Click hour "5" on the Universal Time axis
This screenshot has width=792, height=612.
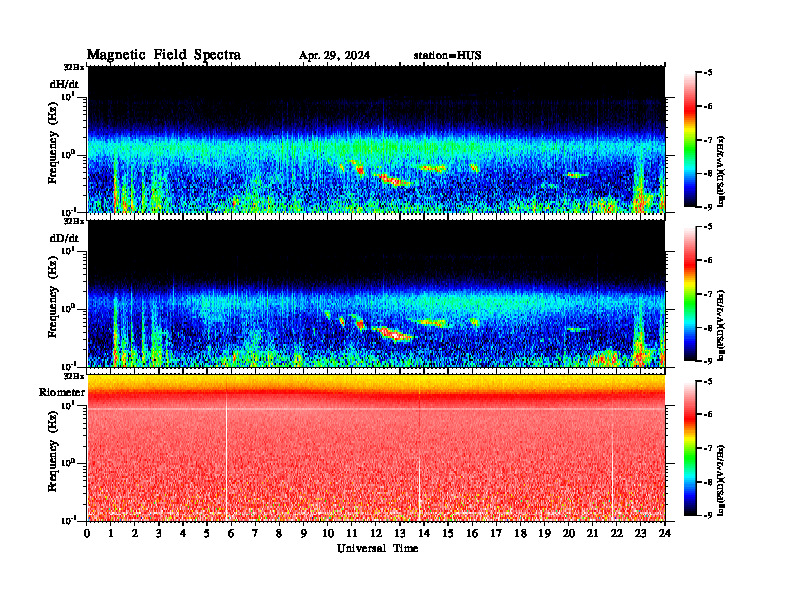tap(207, 533)
